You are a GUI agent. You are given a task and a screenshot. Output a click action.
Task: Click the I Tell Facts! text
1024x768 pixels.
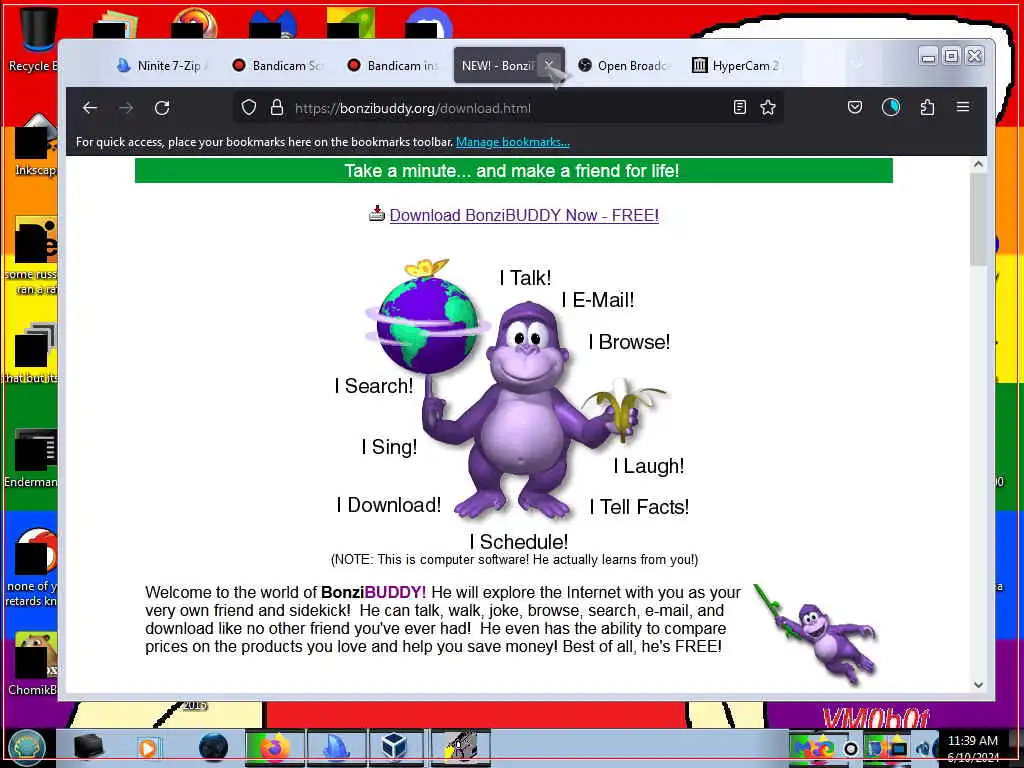(639, 507)
